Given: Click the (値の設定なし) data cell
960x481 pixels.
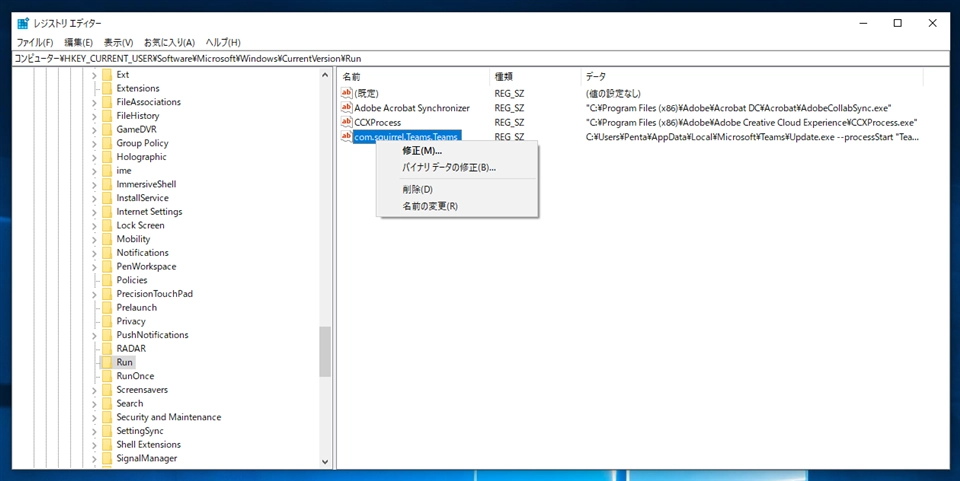Looking at the screenshot, I should pyautogui.click(x=613, y=94).
